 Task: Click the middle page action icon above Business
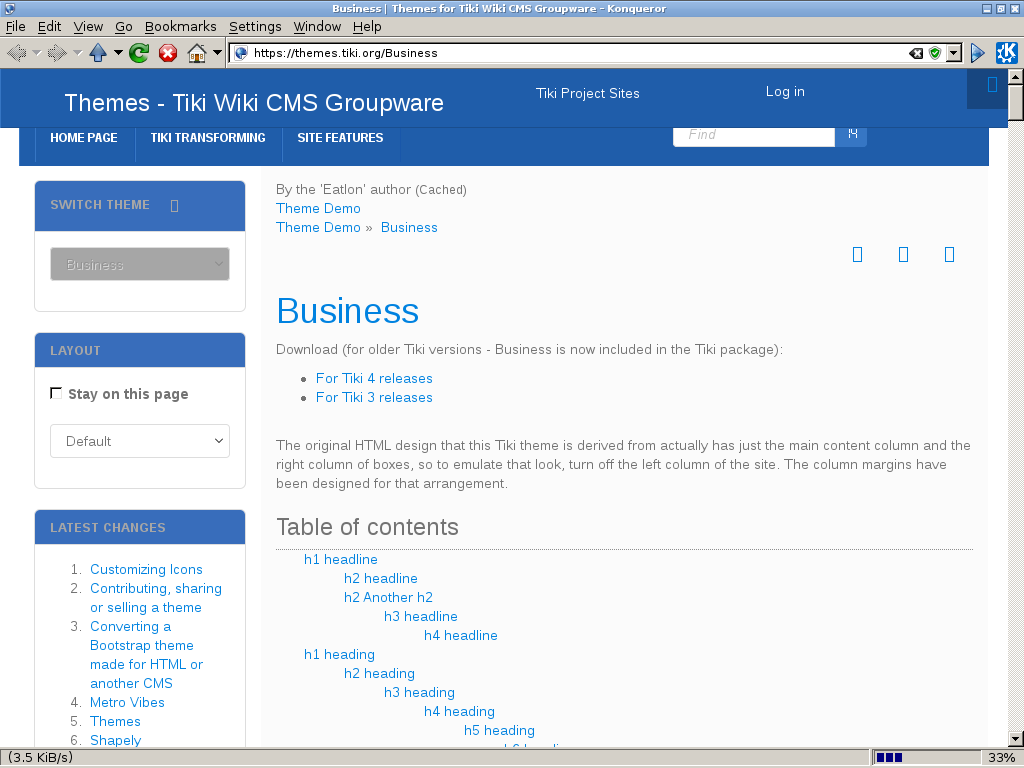(x=903, y=254)
